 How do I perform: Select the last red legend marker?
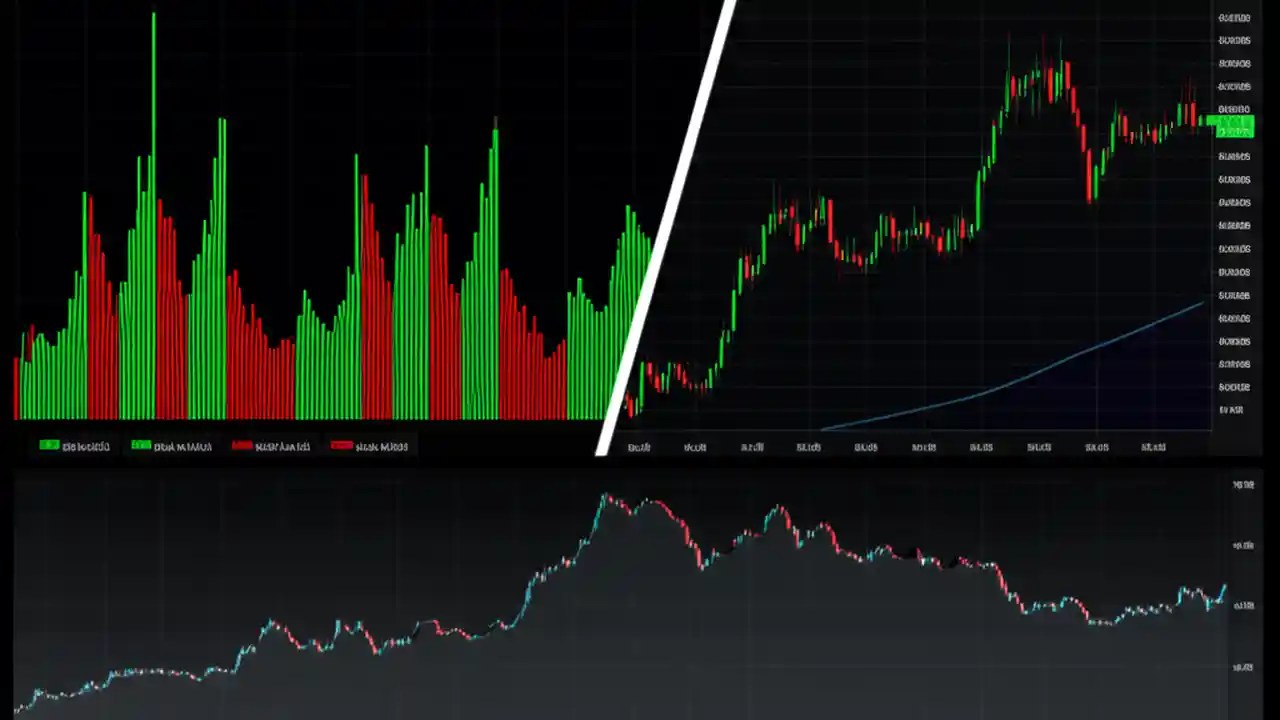pos(341,446)
